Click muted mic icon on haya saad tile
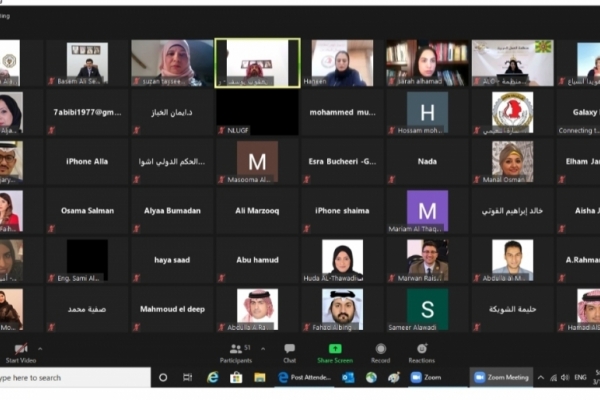Screen dimensions: 600x400 [137, 278]
